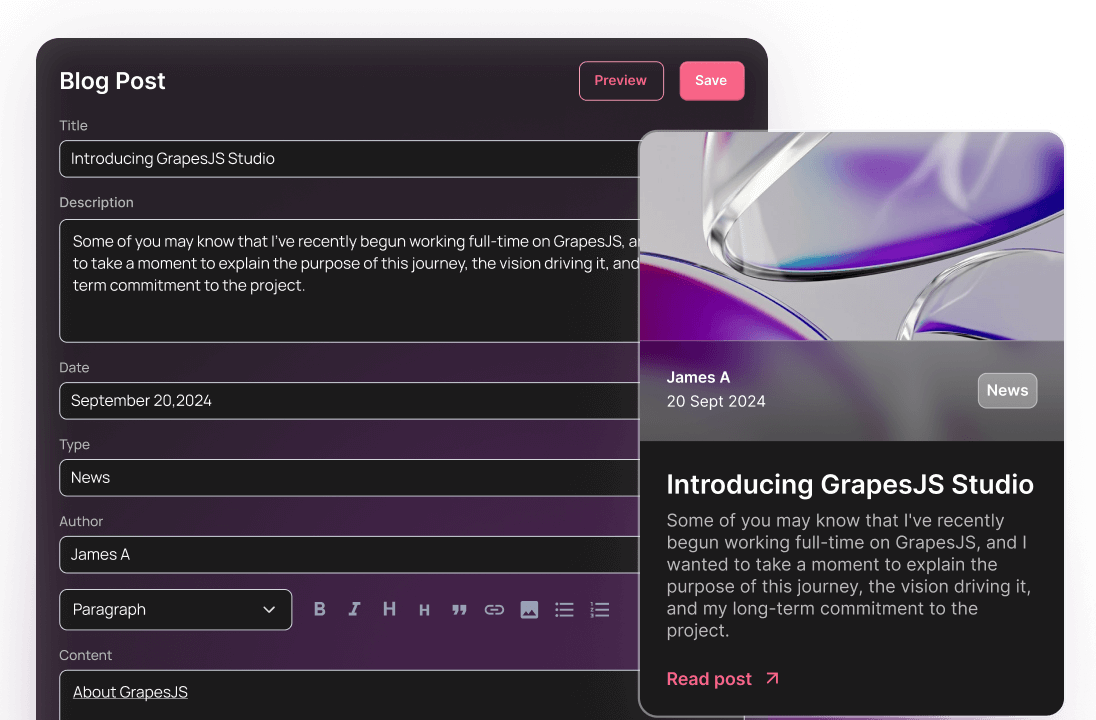Viewport: 1096px width, 720px height.
Task: Select the preview card cover image
Action: tap(851, 236)
